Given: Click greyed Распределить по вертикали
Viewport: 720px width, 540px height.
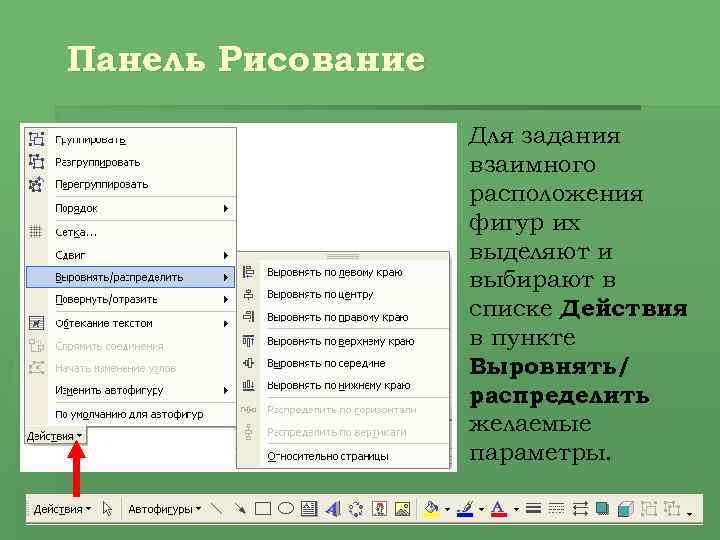Looking at the screenshot, I should pos(343,433).
